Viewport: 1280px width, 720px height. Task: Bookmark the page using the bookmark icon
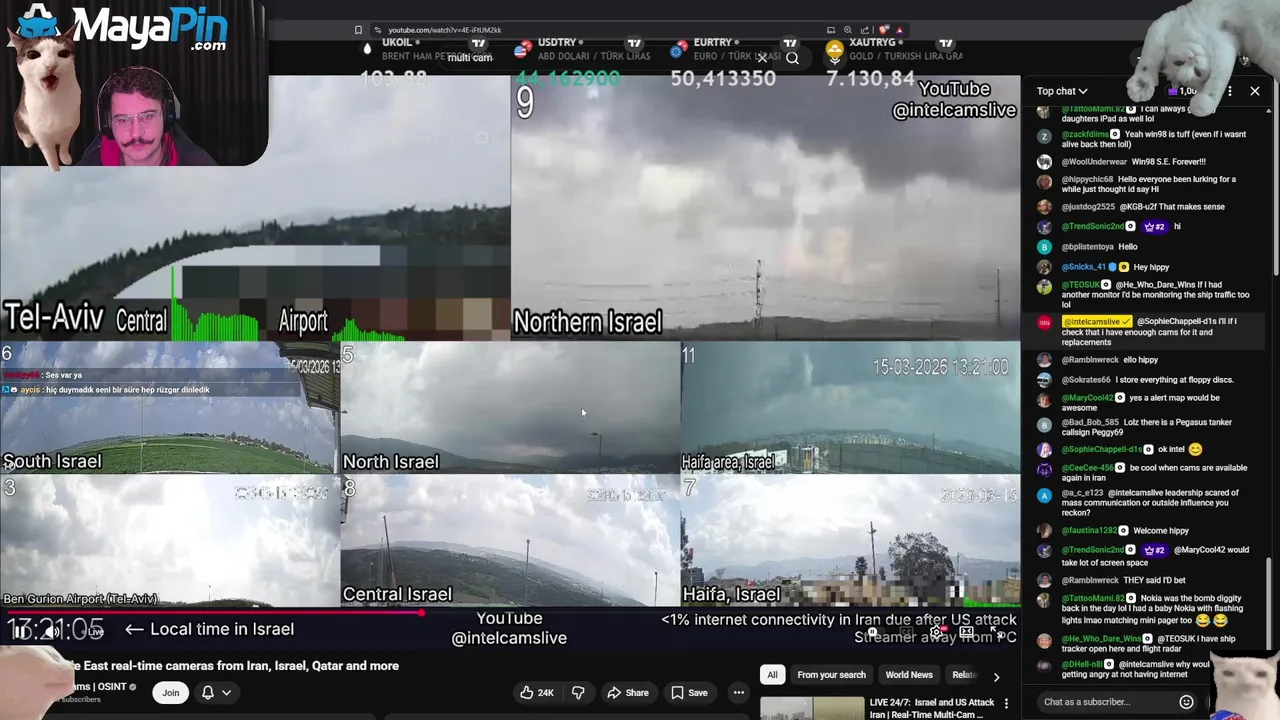click(x=358, y=30)
